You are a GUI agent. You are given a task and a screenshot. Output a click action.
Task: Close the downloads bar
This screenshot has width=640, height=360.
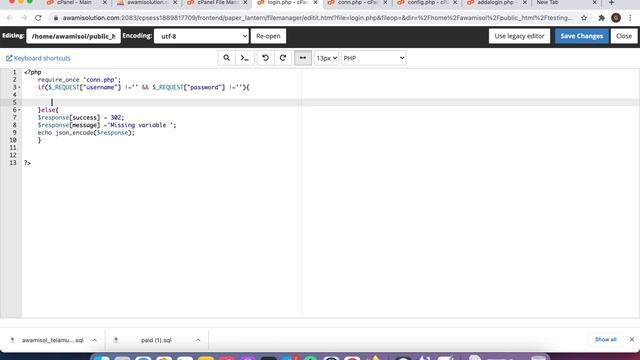tap(632, 340)
